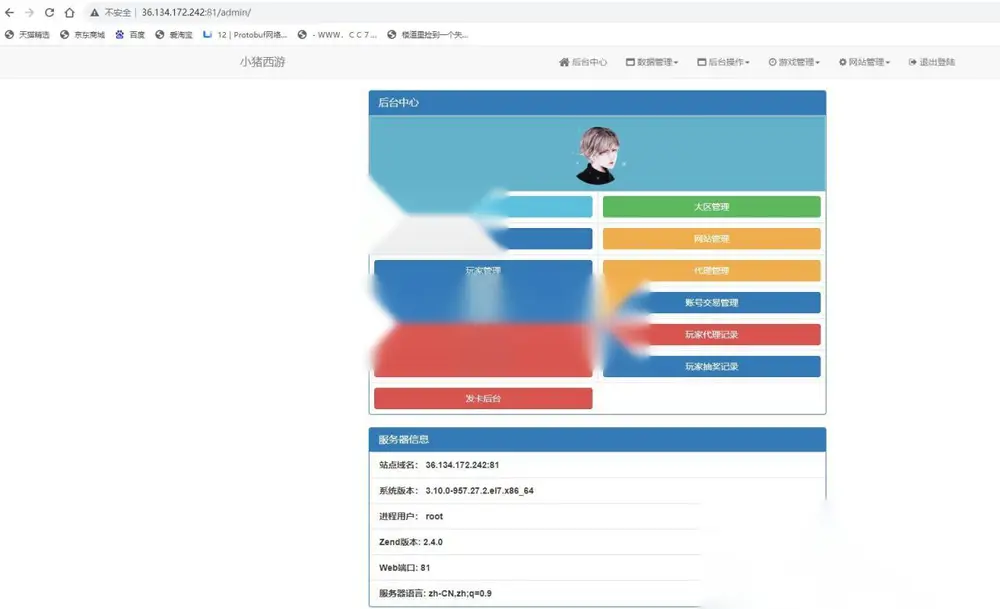This screenshot has height=609, width=1000.
Task: Open the orange 网站管理 button
Action: (712, 238)
